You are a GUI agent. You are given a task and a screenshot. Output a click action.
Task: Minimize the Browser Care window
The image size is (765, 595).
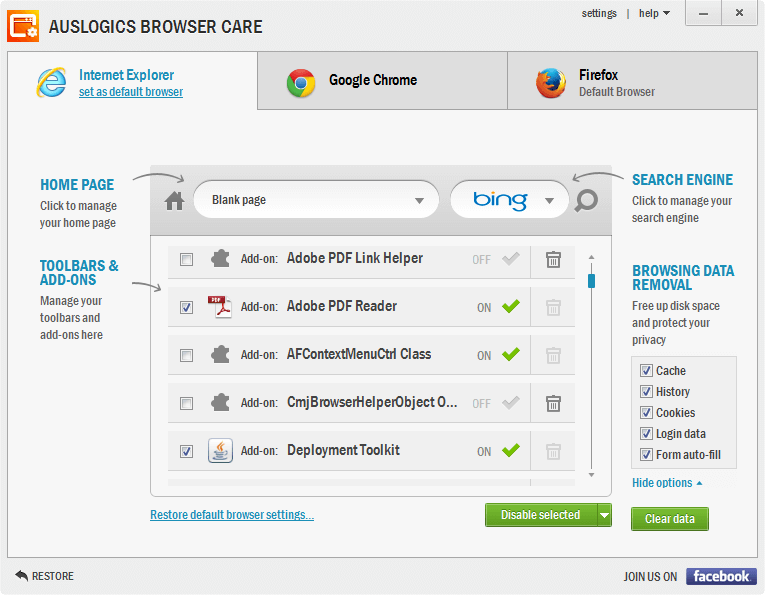tap(703, 13)
